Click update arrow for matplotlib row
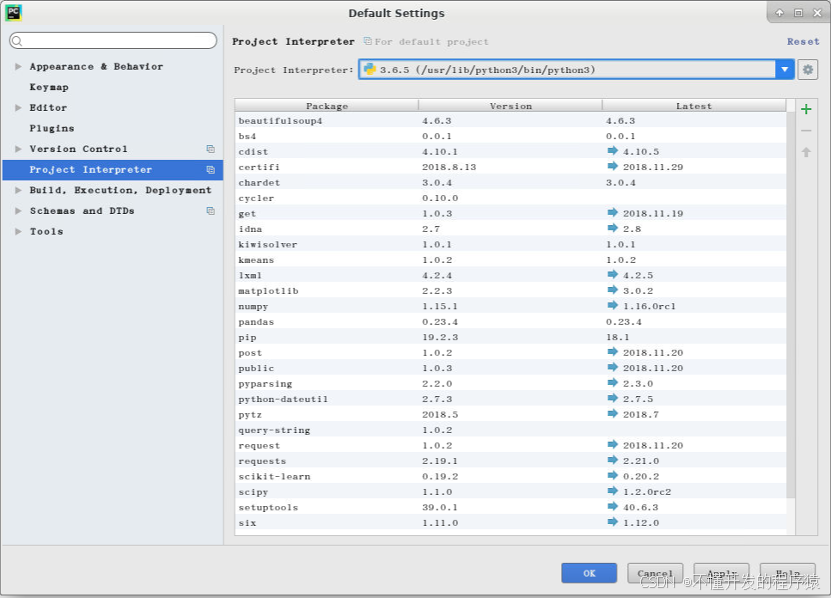Viewport: 832px width, 598px height. [x=613, y=290]
